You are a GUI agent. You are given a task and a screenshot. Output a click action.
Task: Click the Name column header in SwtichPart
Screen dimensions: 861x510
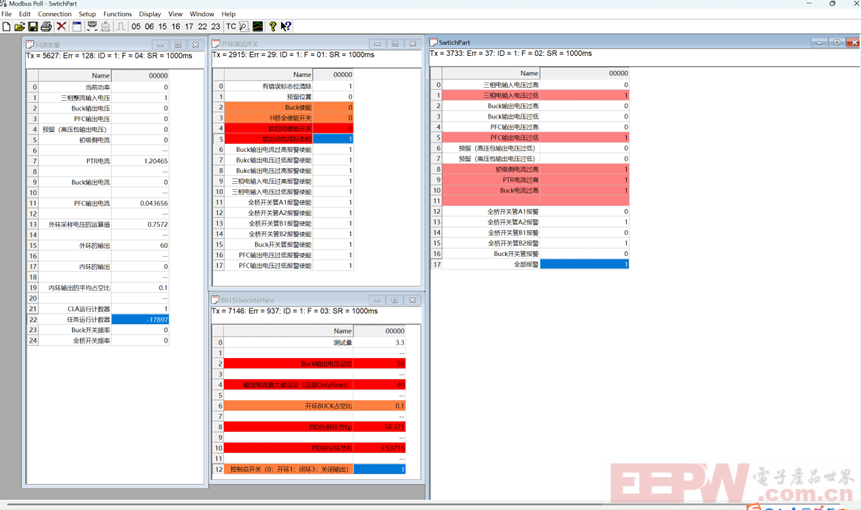[x=491, y=73]
